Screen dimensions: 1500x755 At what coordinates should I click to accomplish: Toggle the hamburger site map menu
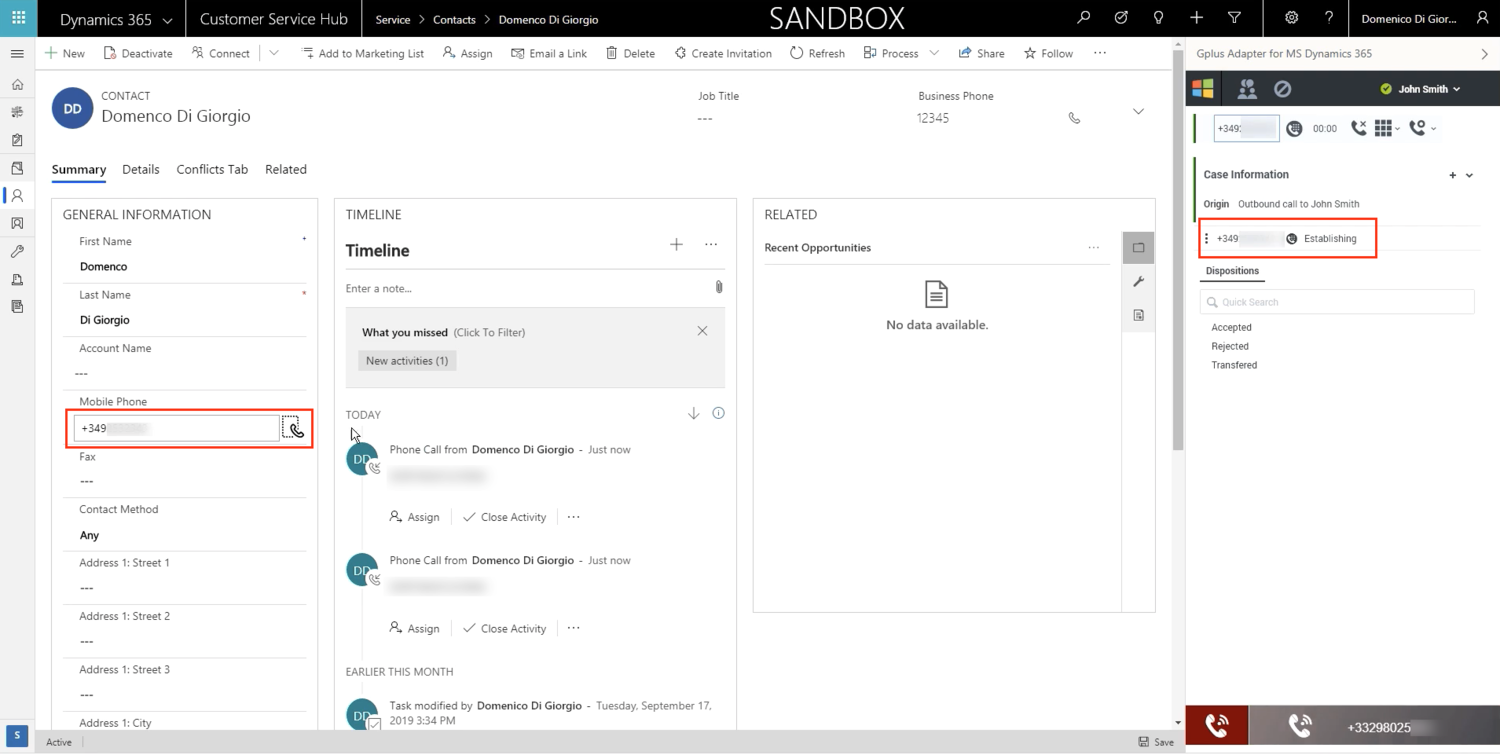pos(17,54)
